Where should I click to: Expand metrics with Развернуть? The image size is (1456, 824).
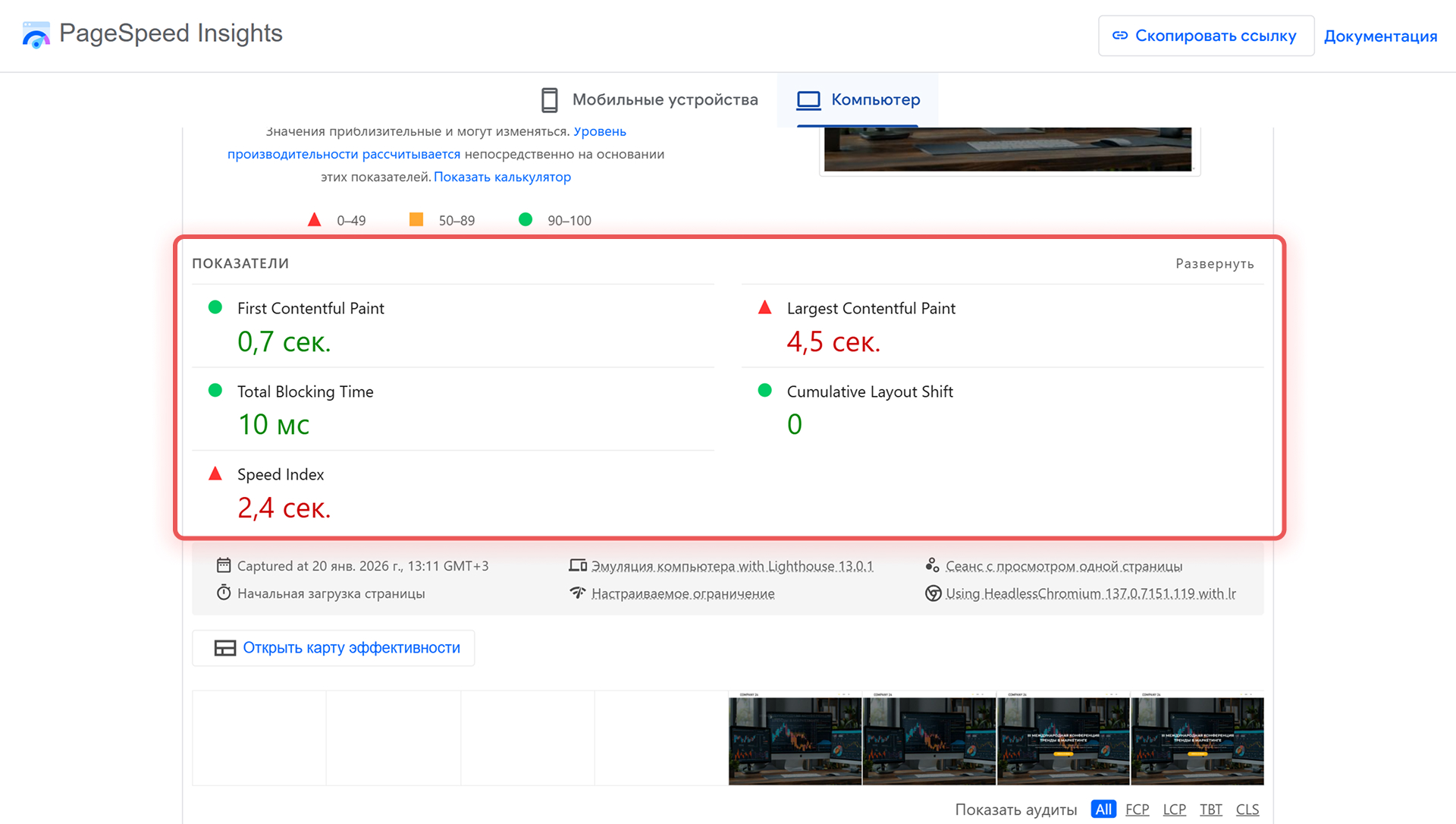tap(1214, 263)
